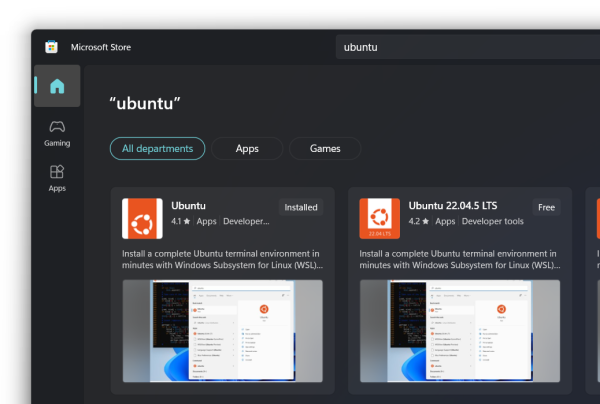The height and width of the screenshot is (404, 600).
Task: Open the Ubuntu 22.04.5 LTS screenshot preview
Action: pos(460,330)
